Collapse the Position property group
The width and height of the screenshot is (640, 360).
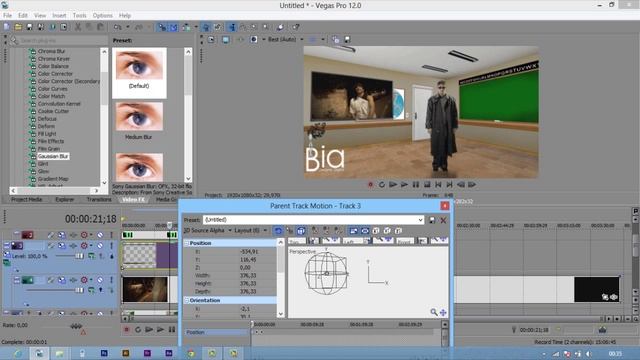pos(187,243)
